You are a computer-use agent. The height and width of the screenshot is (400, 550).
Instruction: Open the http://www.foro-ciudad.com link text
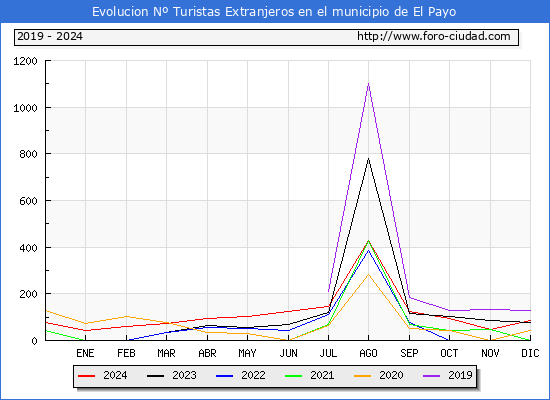pos(434,36)
